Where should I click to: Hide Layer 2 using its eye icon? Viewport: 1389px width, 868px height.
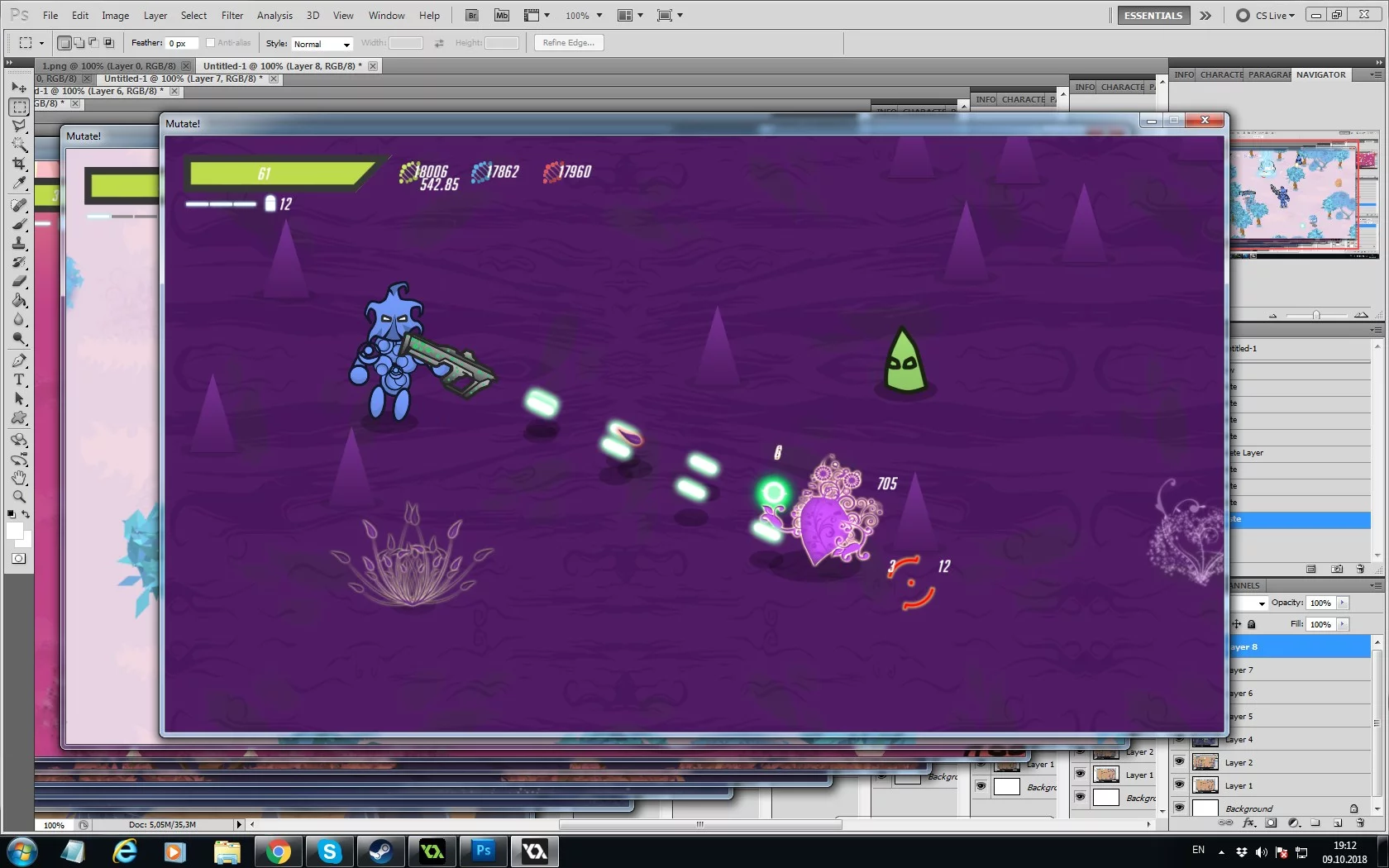point(1179,762)
